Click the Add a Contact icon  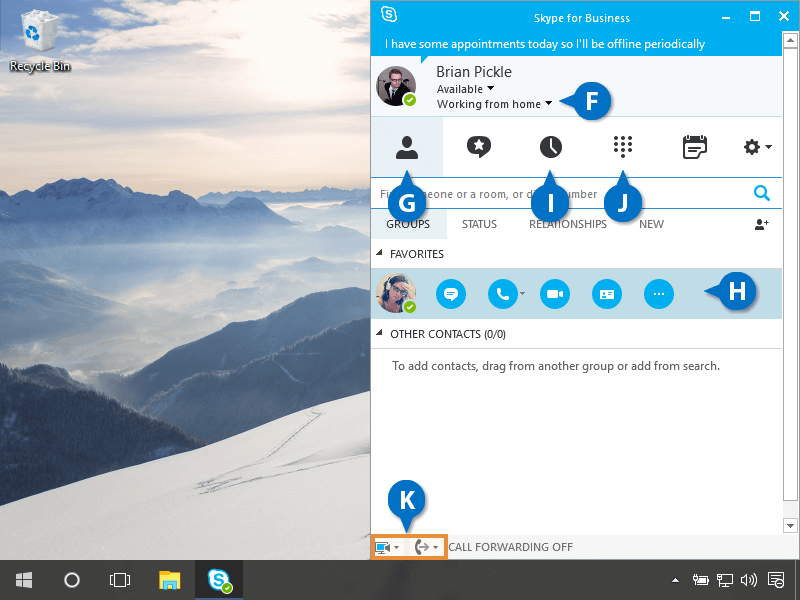[761, 225]
